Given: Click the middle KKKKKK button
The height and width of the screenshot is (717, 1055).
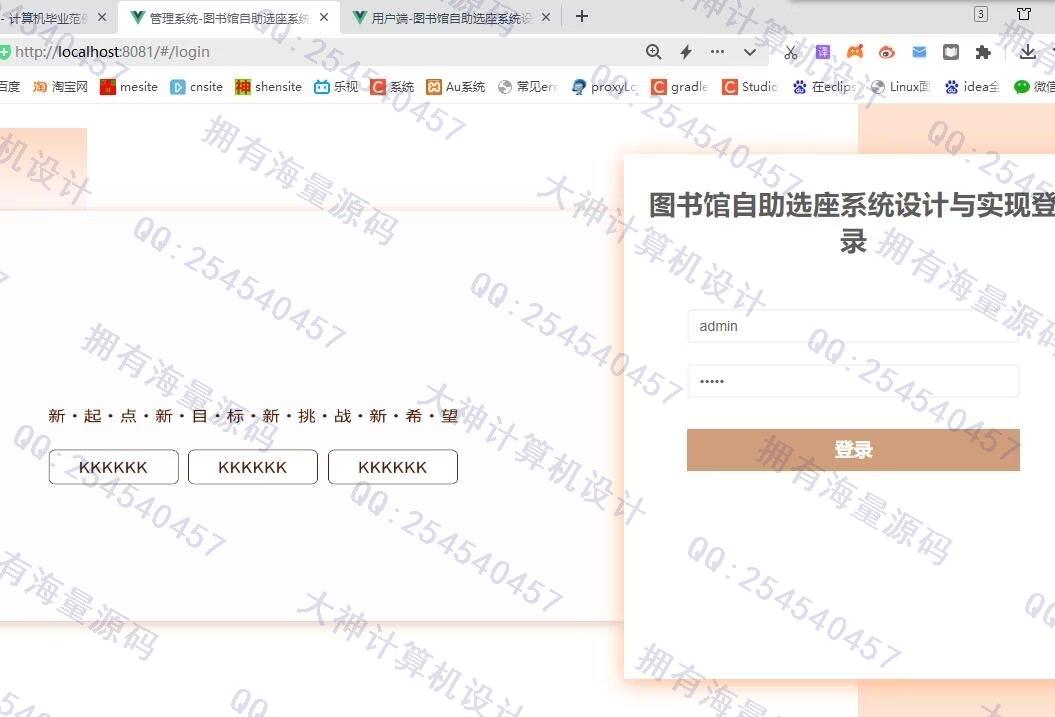Looking at the screenshot, I should point(253,467).
